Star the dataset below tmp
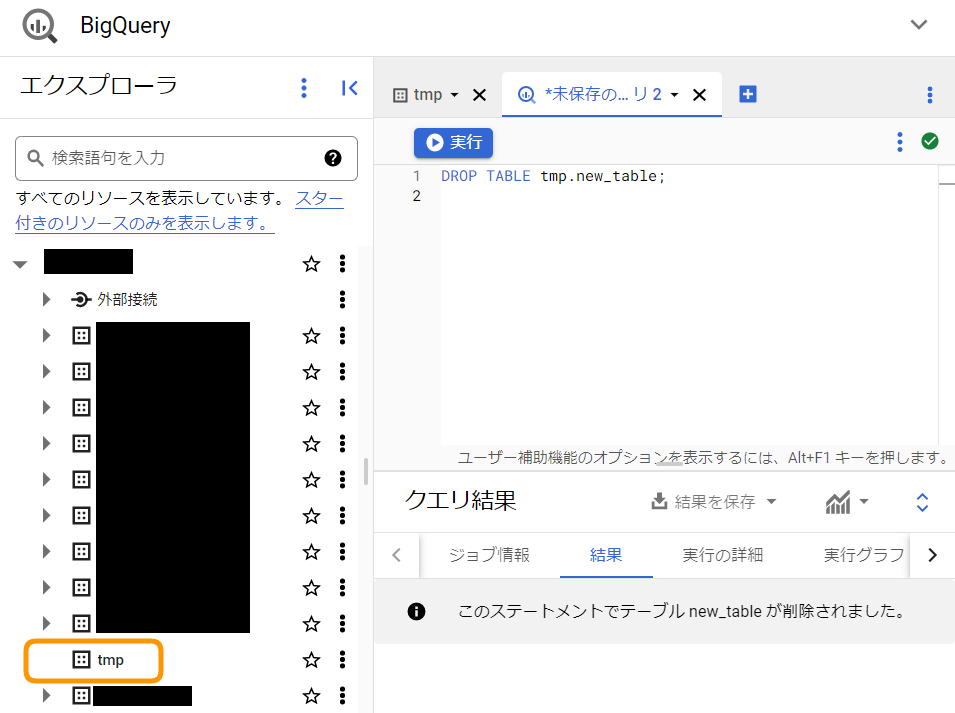This screenshot has height=713, width=955. [311, 695]
